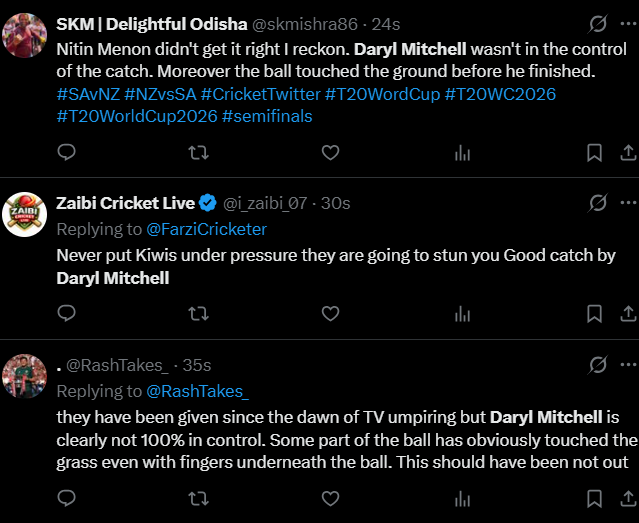Open @FarziCricketer profile mention

(206, 229)
